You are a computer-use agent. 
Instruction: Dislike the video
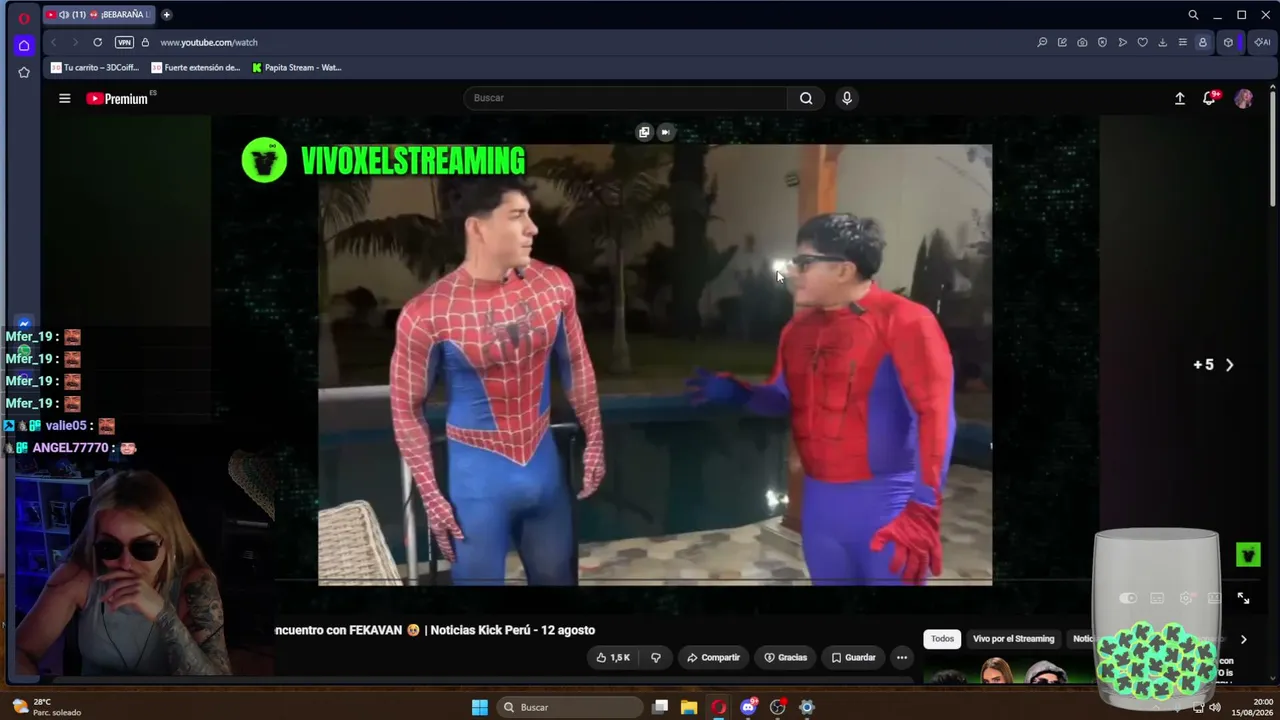coord(656,657)
